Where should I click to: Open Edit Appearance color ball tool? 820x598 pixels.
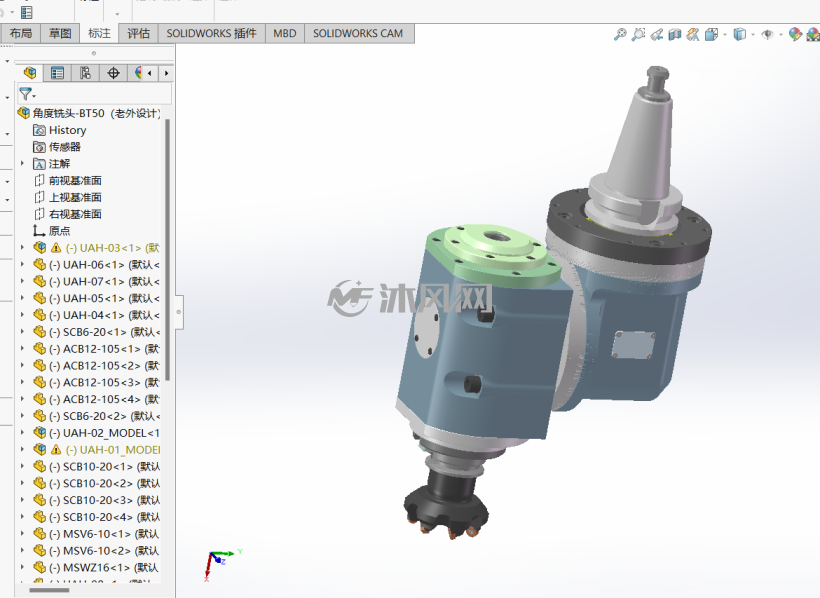click(795, 35)
